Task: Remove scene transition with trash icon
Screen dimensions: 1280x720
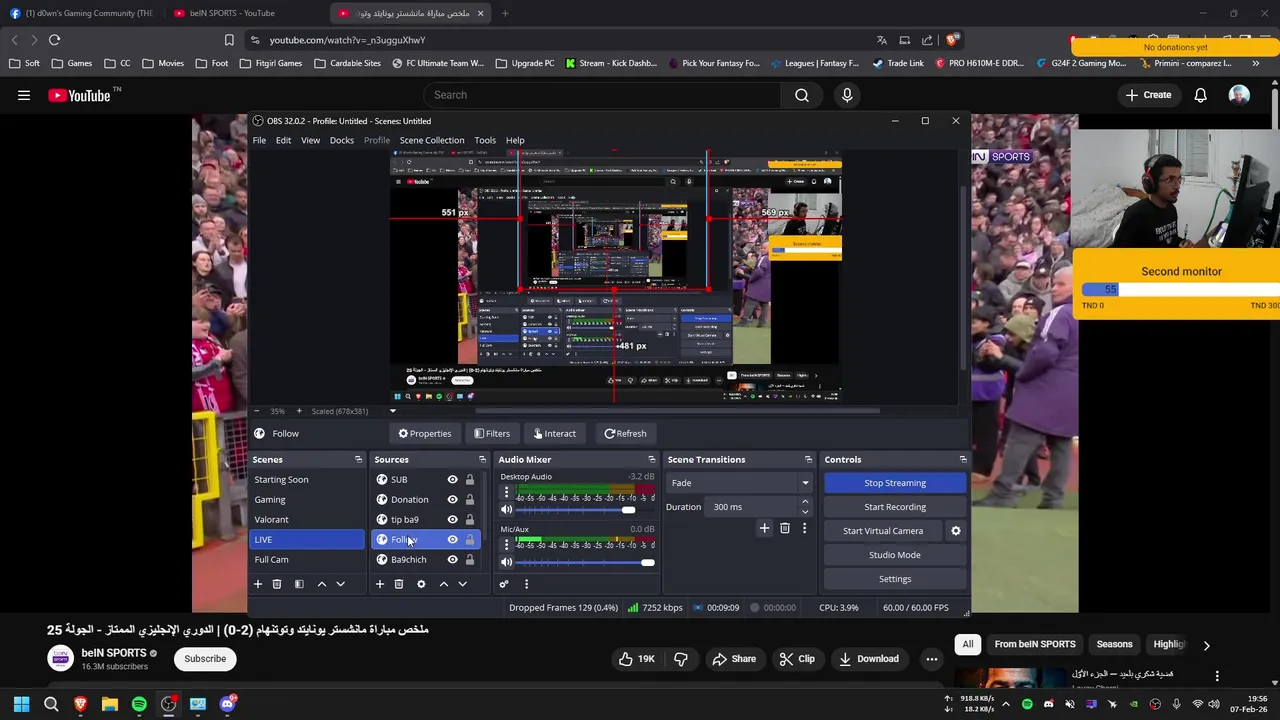Action: tap(784, 528)
